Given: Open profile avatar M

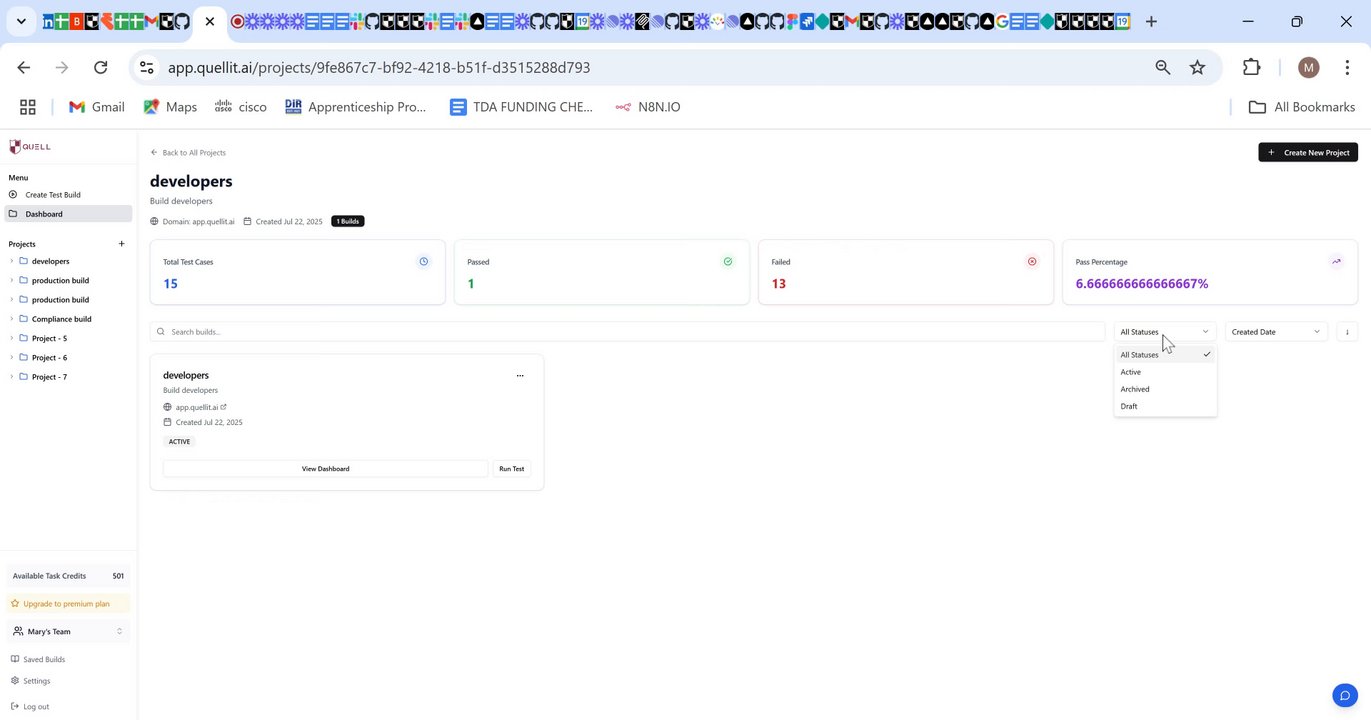Looking at the screenshot, I should coord(1308,67).
